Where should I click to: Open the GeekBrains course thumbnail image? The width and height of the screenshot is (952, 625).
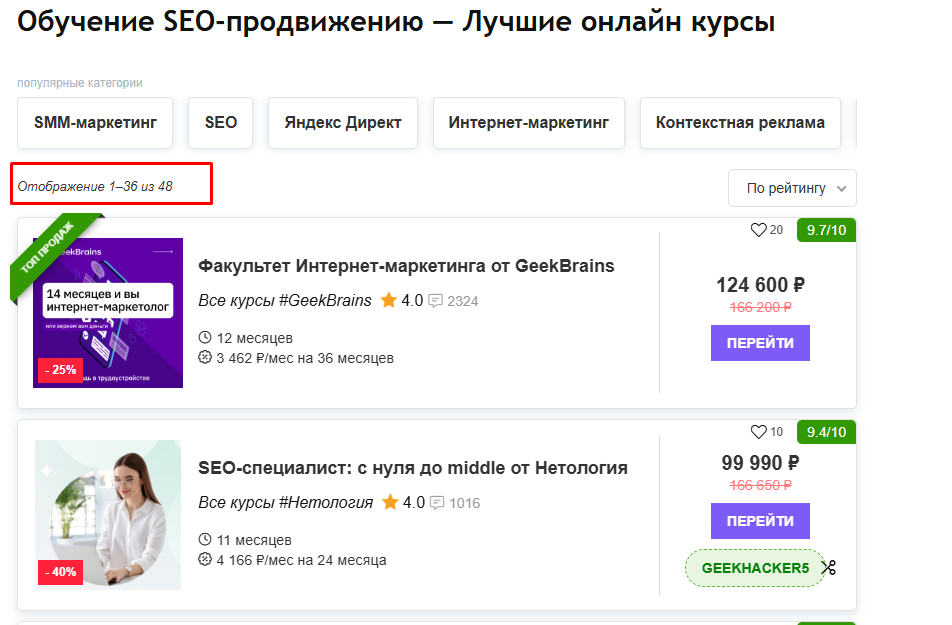coord(108,313)
